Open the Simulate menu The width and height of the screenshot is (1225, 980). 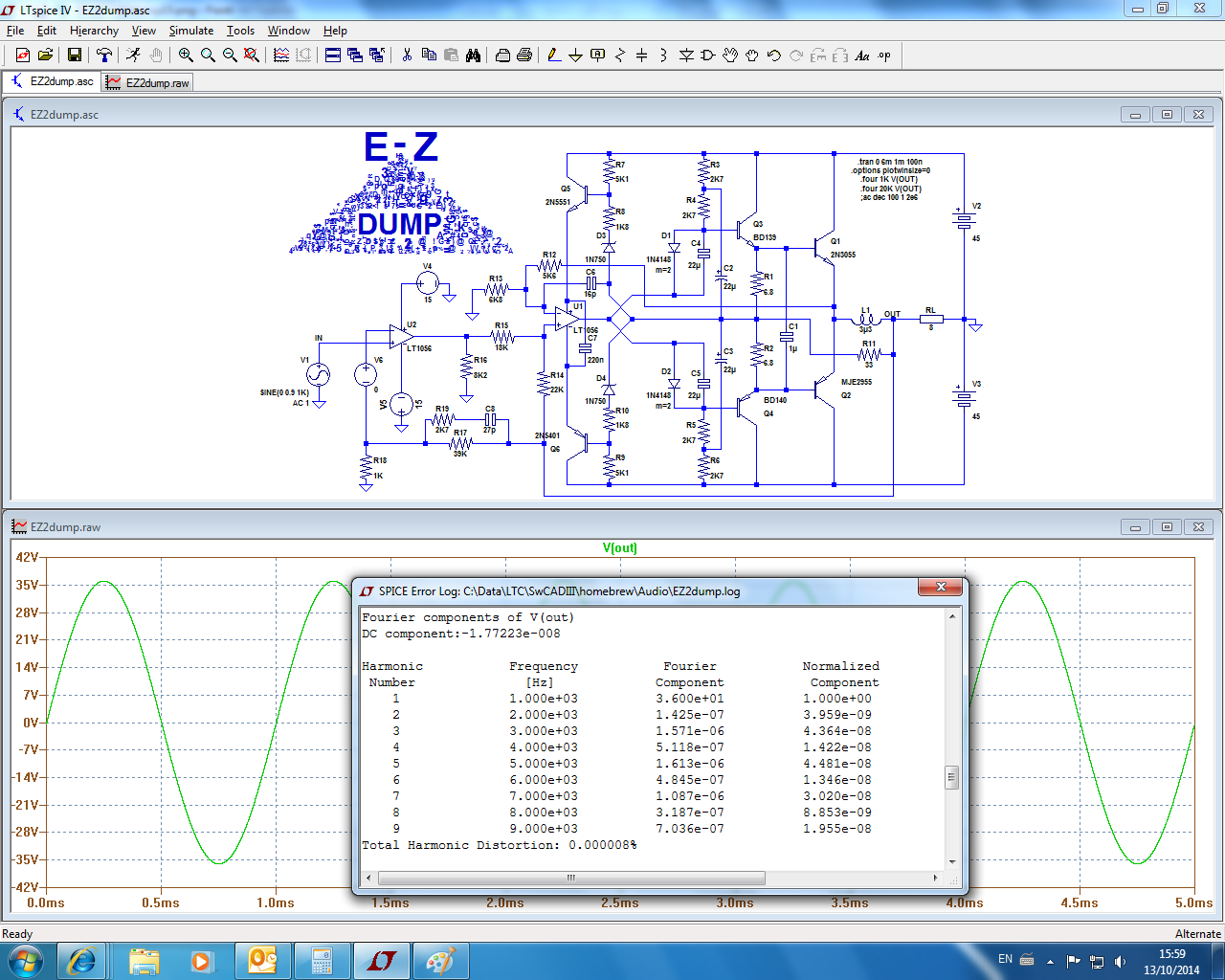click(x=191, y=31)
